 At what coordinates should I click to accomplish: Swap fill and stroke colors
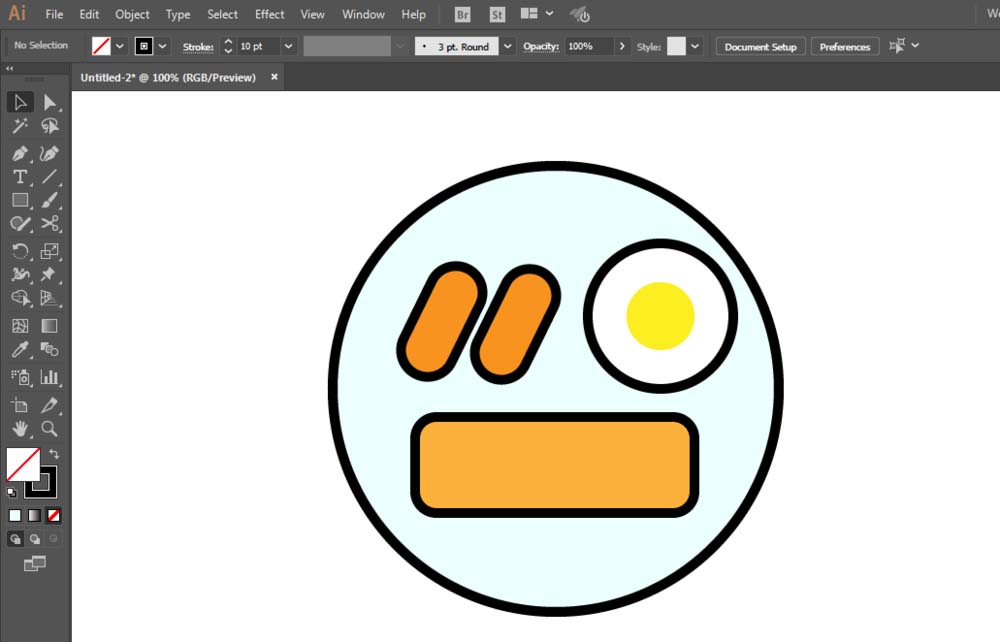(x=54, y=454)
